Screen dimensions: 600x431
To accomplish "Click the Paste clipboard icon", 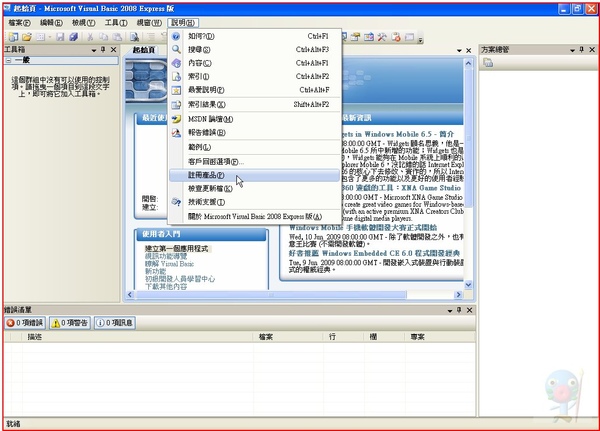I will (117, 37).
